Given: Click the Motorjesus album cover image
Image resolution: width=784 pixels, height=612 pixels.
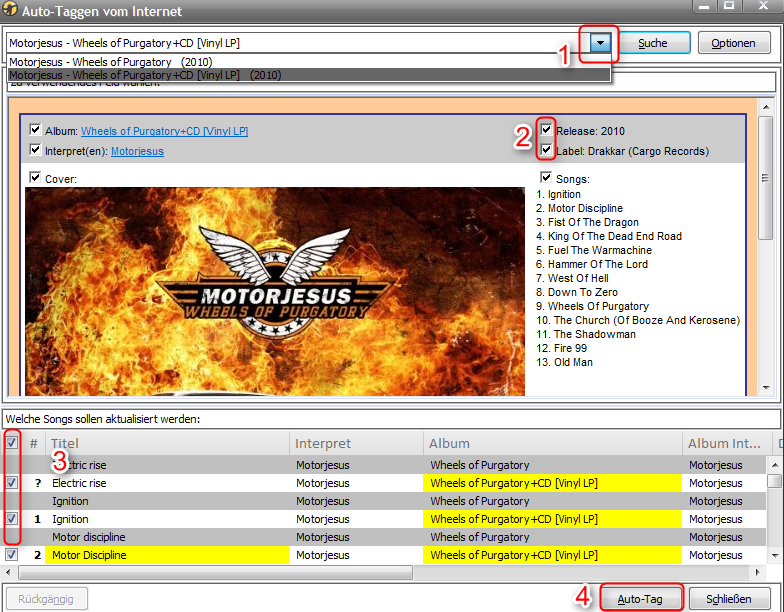Looking at the screenshot, I should 275,292.
